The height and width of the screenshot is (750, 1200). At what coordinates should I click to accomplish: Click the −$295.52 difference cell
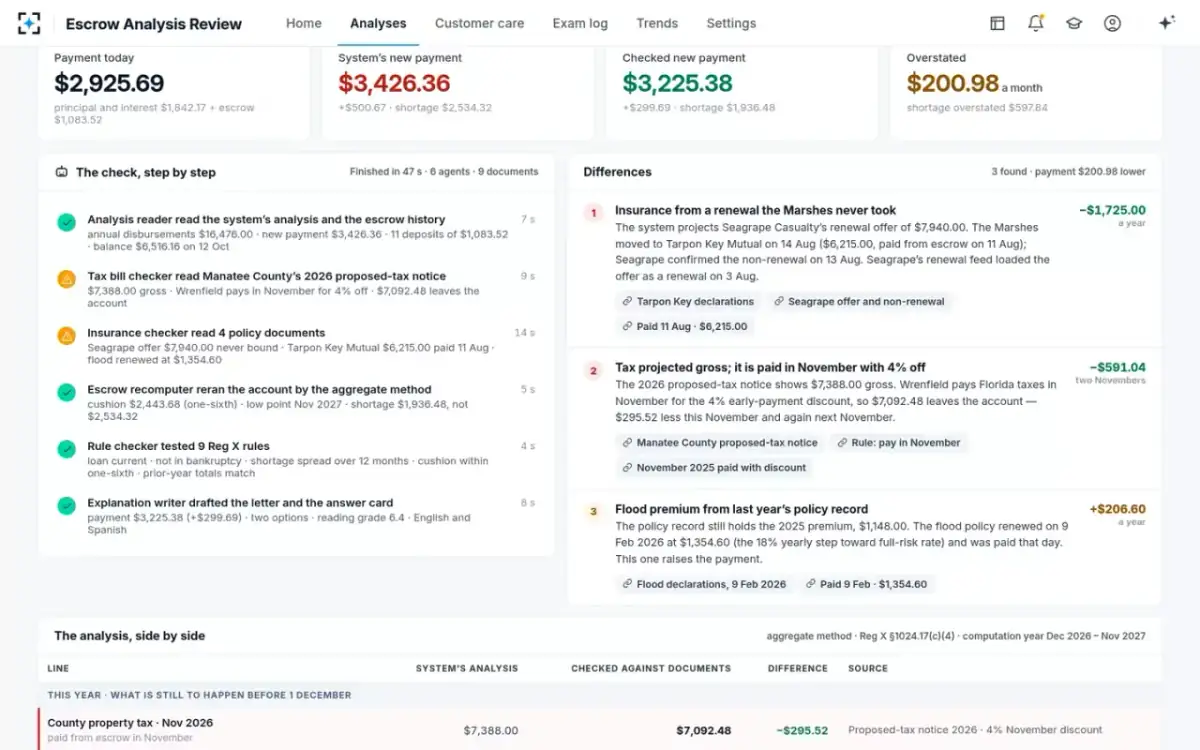point(804,730)
